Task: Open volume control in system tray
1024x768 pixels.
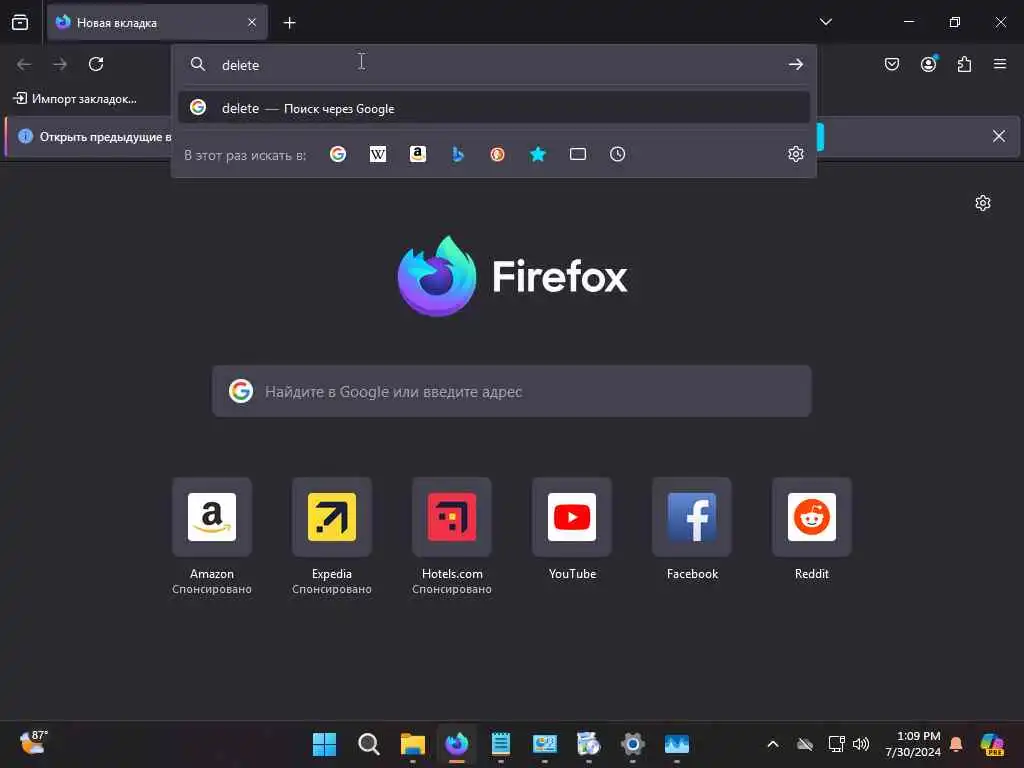Action: click(861, 744)
